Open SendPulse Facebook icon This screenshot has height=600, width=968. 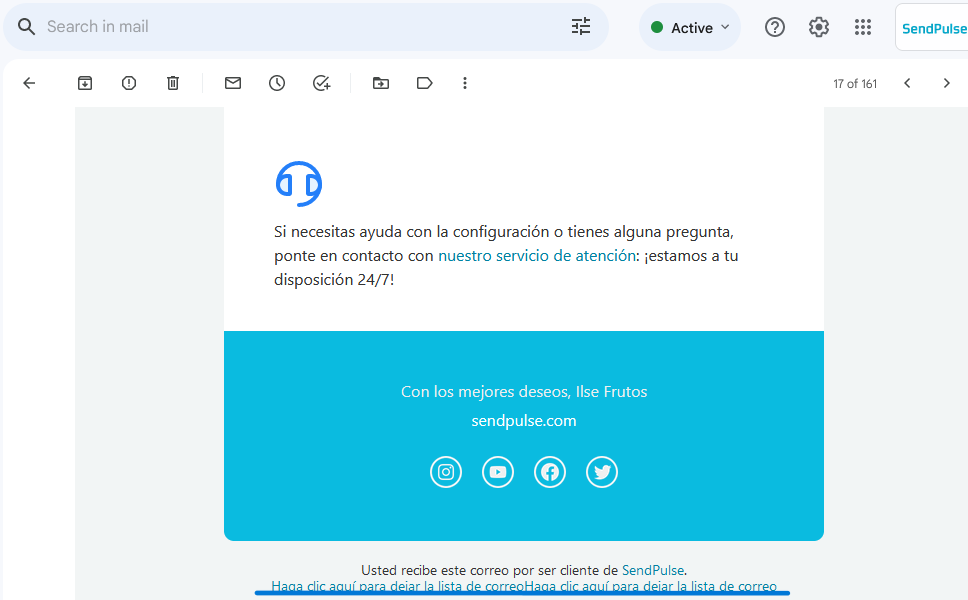pos(549,472)
